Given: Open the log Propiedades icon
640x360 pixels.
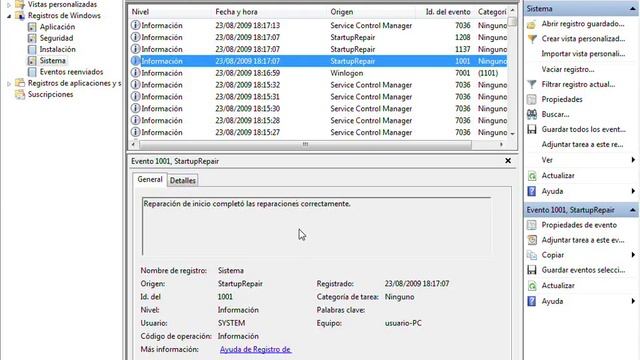Looking at the screenshot, I should [x=532, y=100].
